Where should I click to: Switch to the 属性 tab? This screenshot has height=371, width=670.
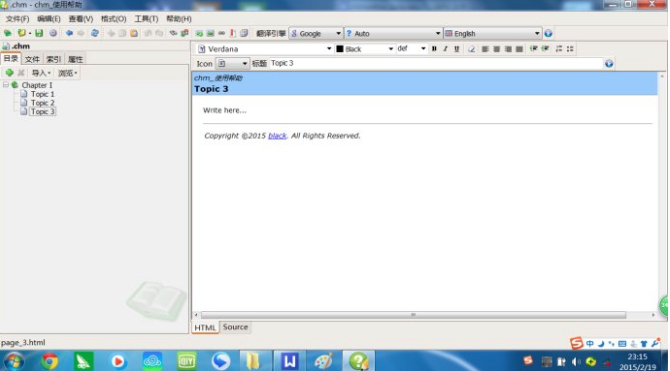[x=75, y=59]
